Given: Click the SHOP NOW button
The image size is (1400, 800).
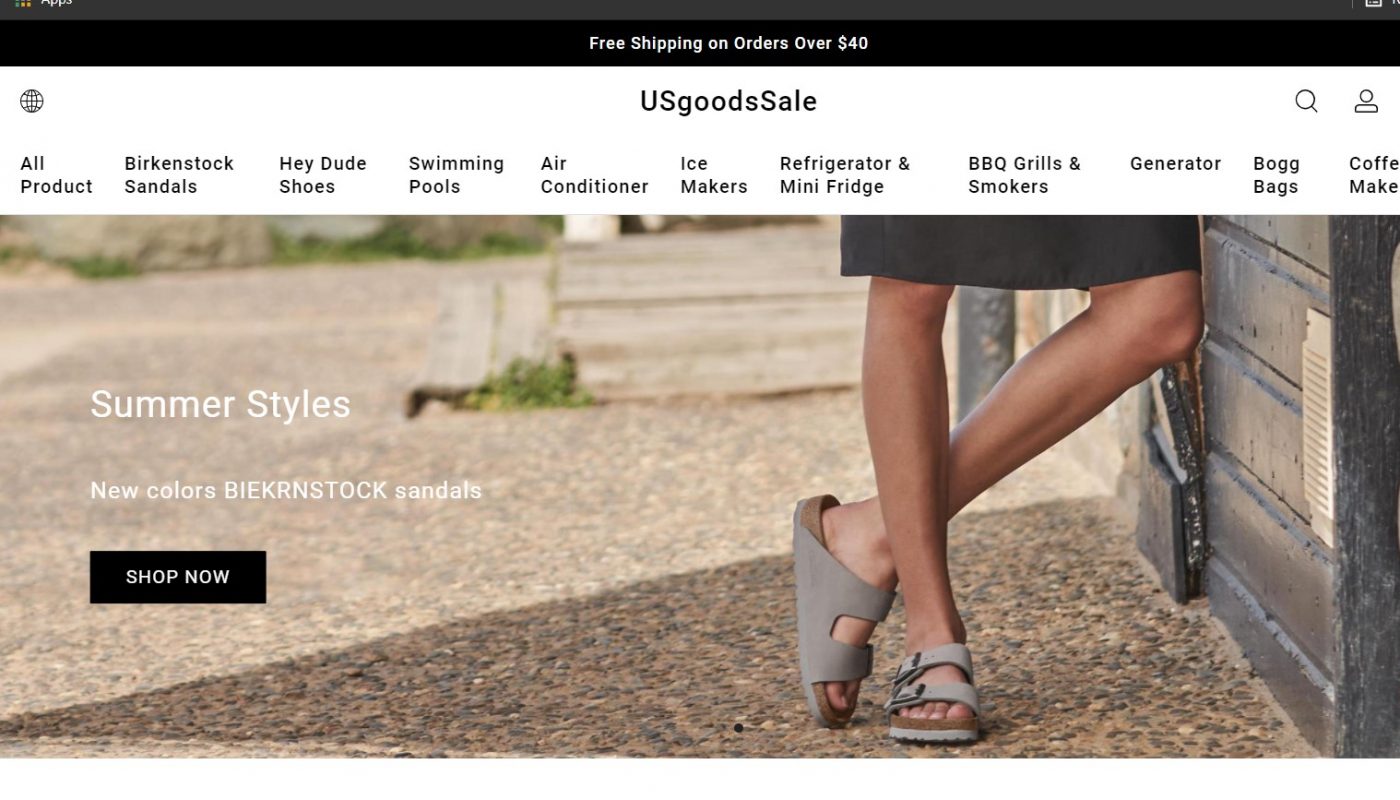Looking at the screenshot, I should pos(178,577).
